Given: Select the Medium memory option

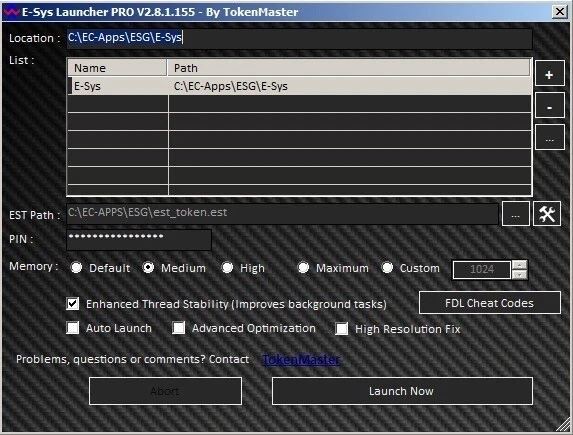Looking at the screenshot, I should click(148, 267).
